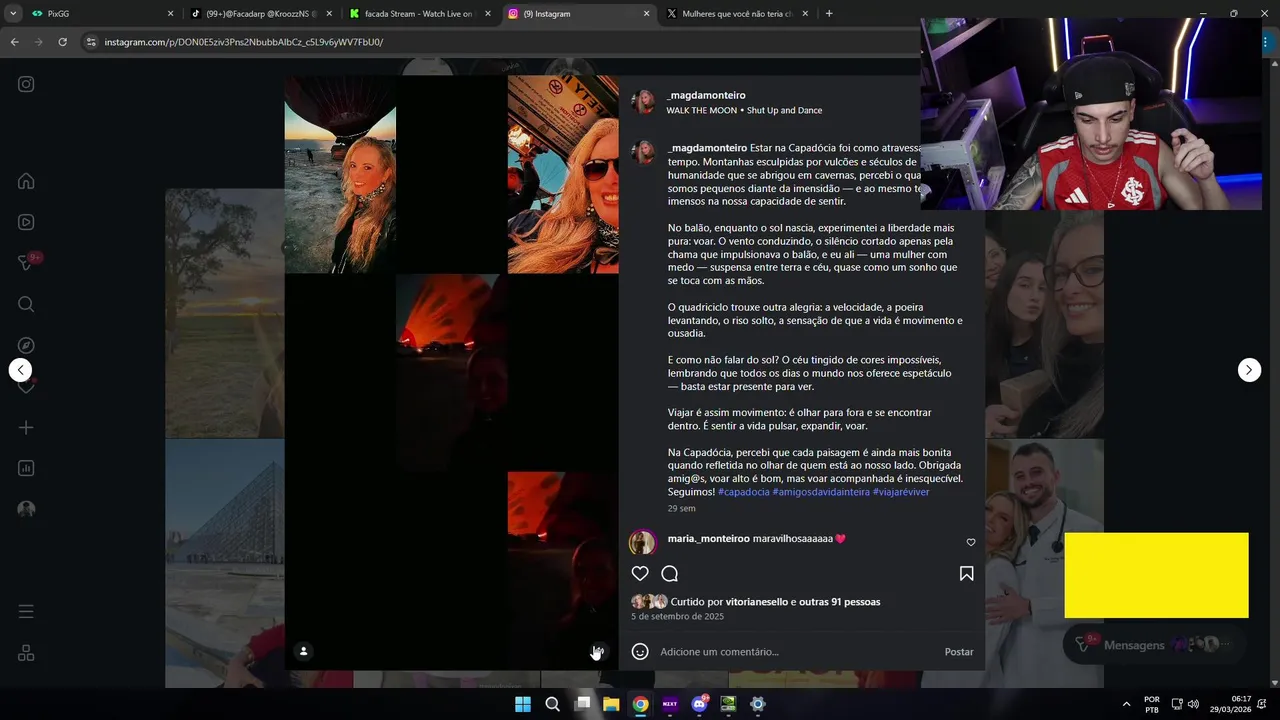Open the apps grid icon at the sidebar bottom
The height and width of the screenshot is (720, 1280).
(26, 653)
